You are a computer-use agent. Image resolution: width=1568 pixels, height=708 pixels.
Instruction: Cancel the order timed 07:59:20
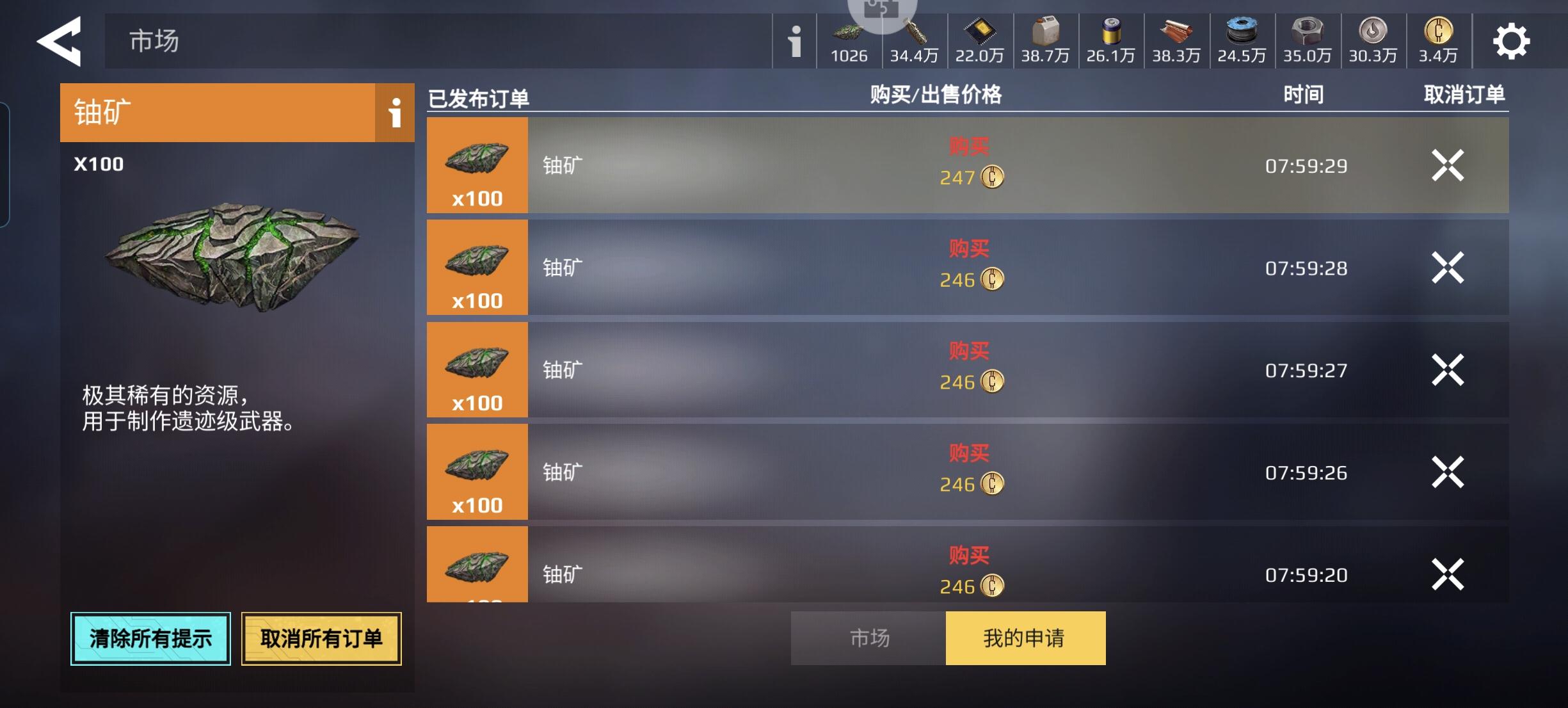1448,574
